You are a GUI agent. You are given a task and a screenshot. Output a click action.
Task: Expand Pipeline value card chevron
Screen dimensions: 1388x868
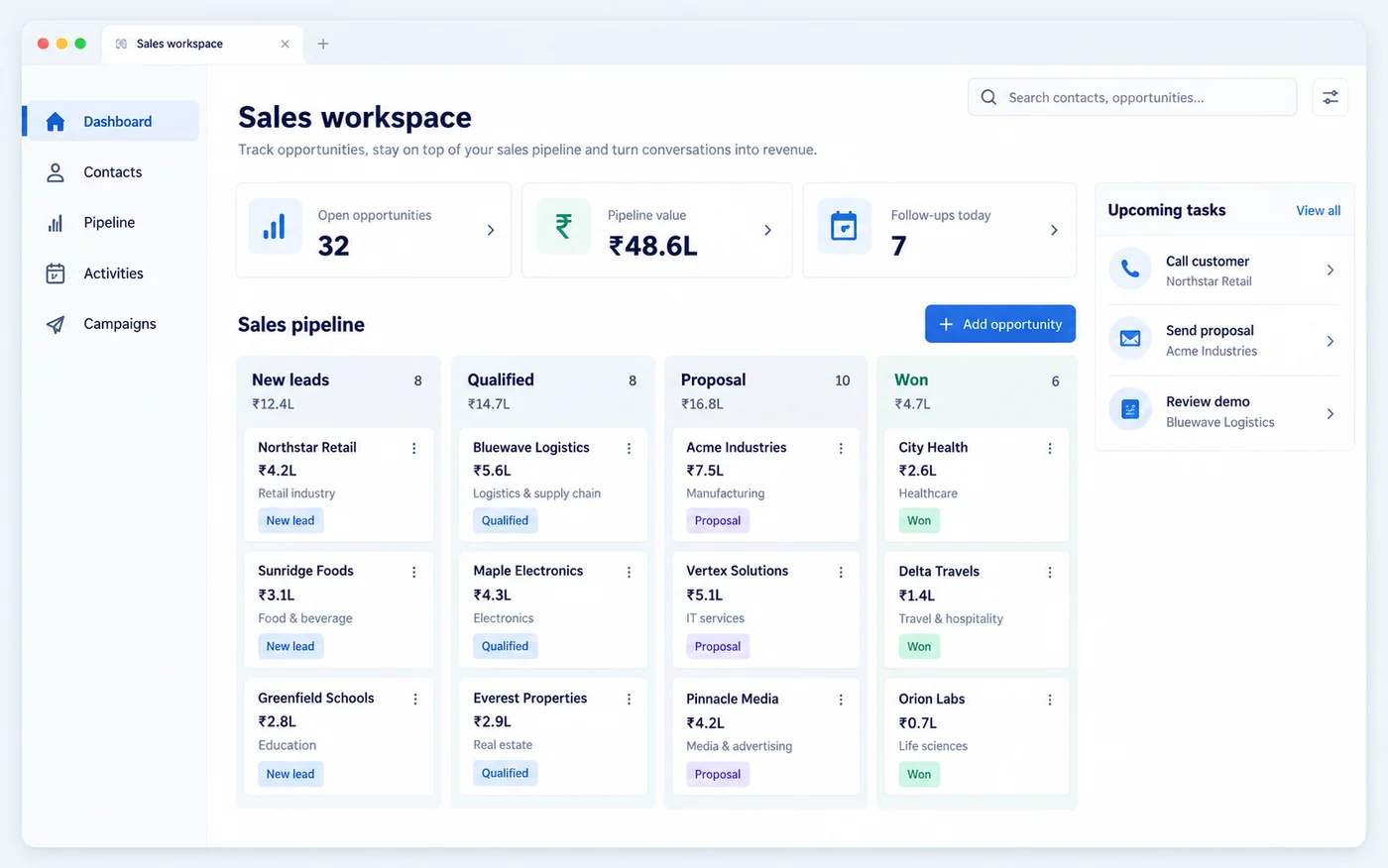coord(767,230)
